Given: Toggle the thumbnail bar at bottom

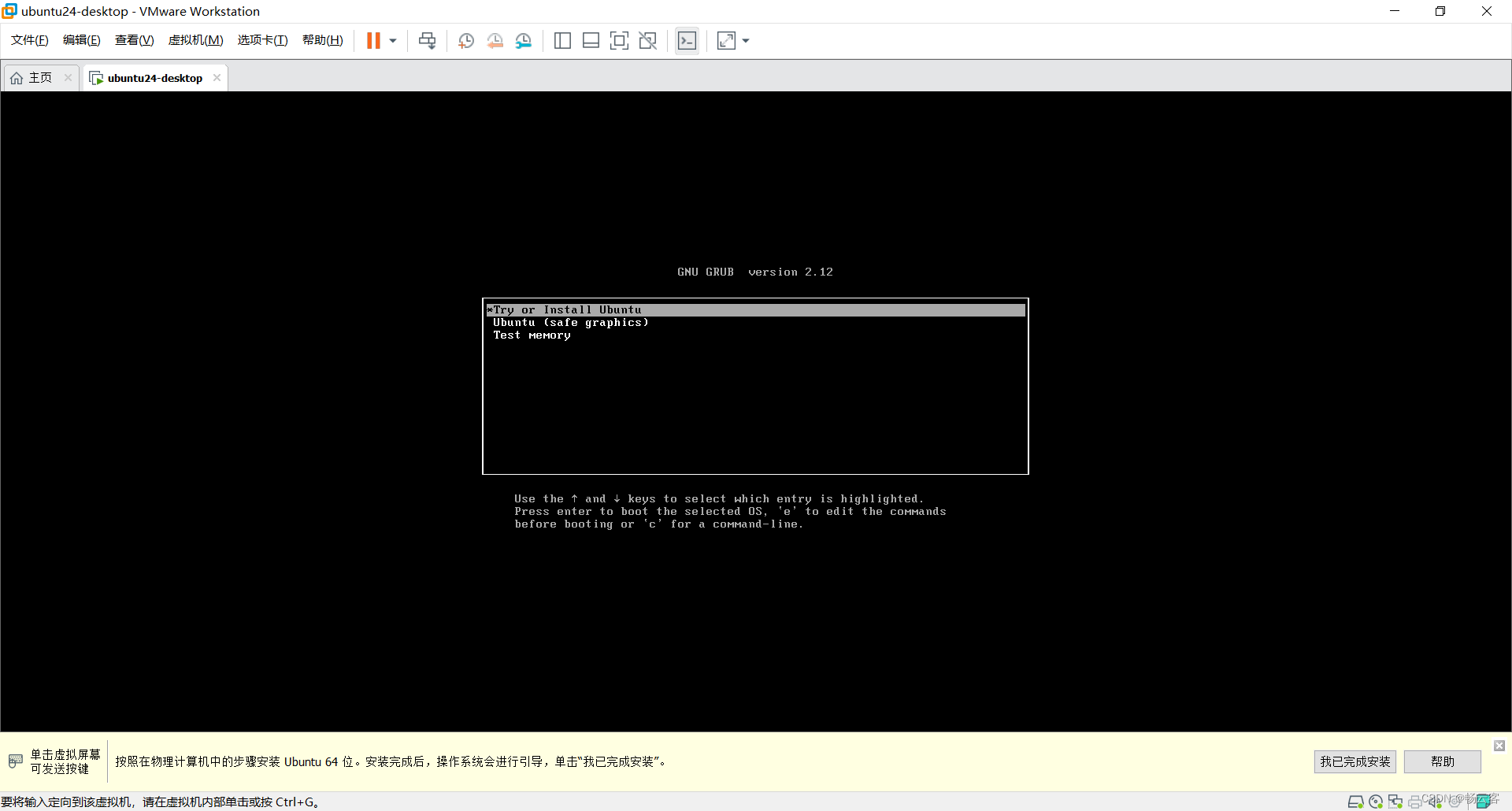Looking at the screenshot, I should 591,40.
